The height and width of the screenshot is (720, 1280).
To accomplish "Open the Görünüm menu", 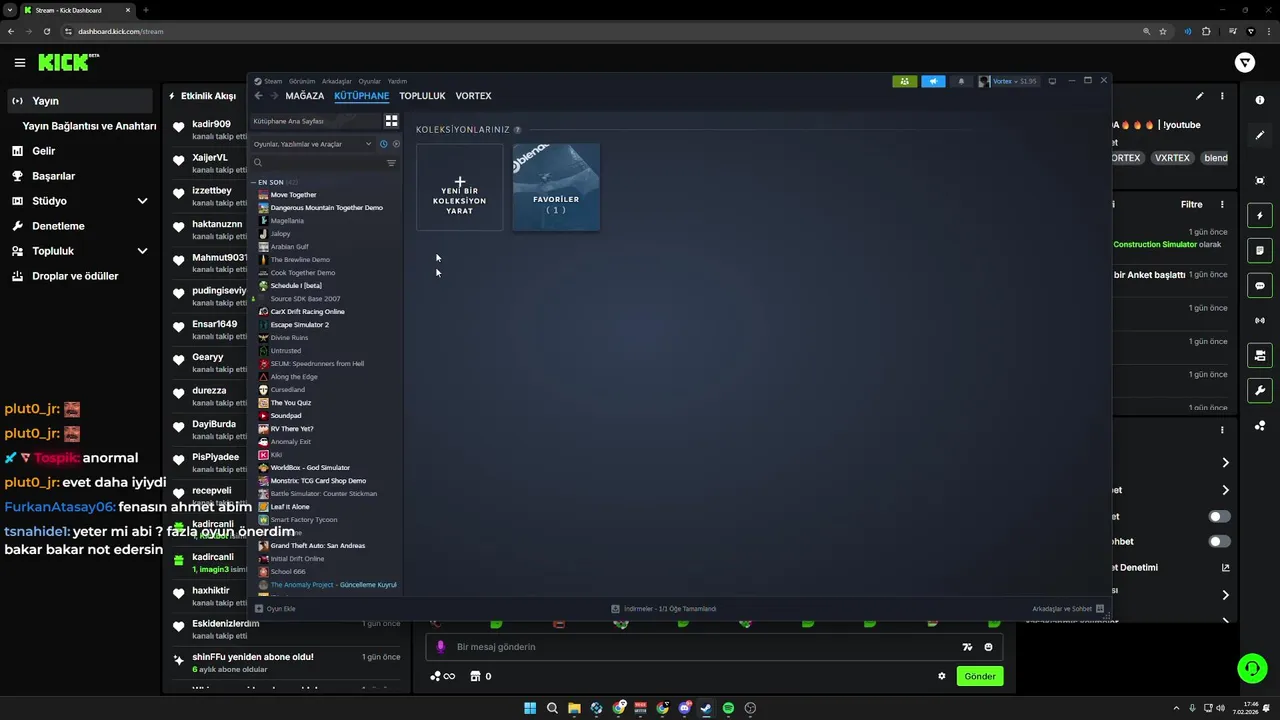I will pyautogui.click(x=302, y=81).
